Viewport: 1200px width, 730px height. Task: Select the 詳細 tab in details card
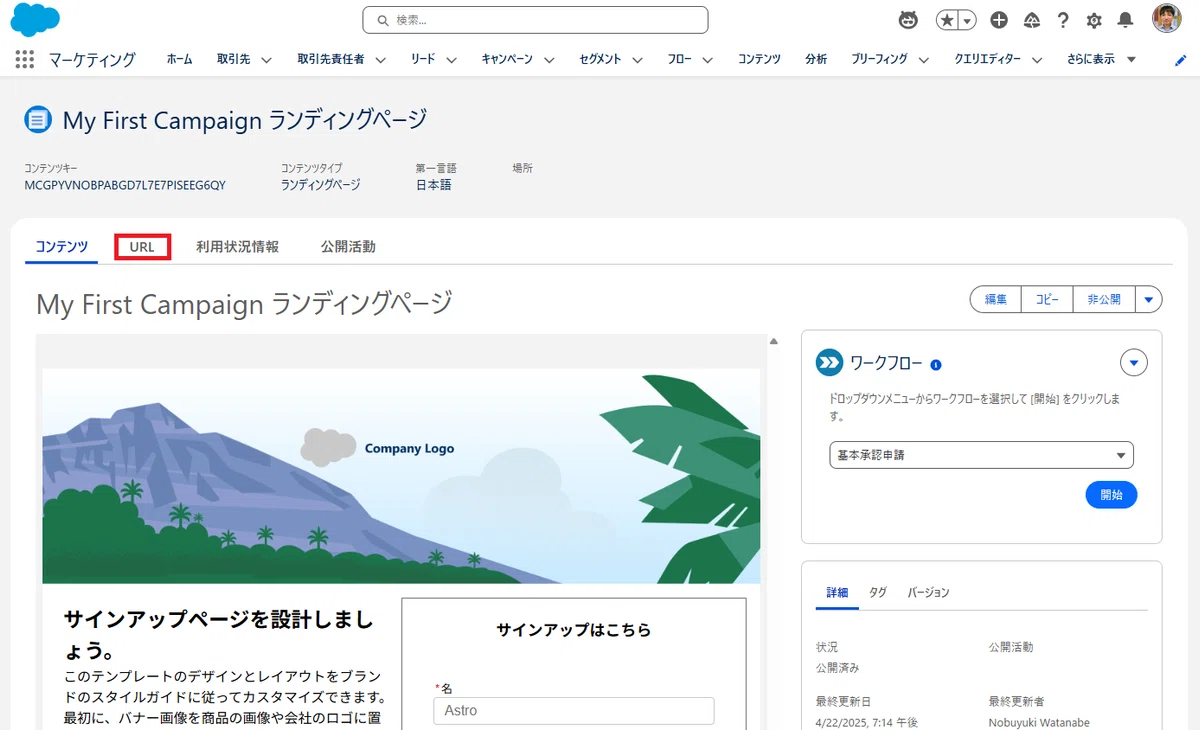coord(837,593)
